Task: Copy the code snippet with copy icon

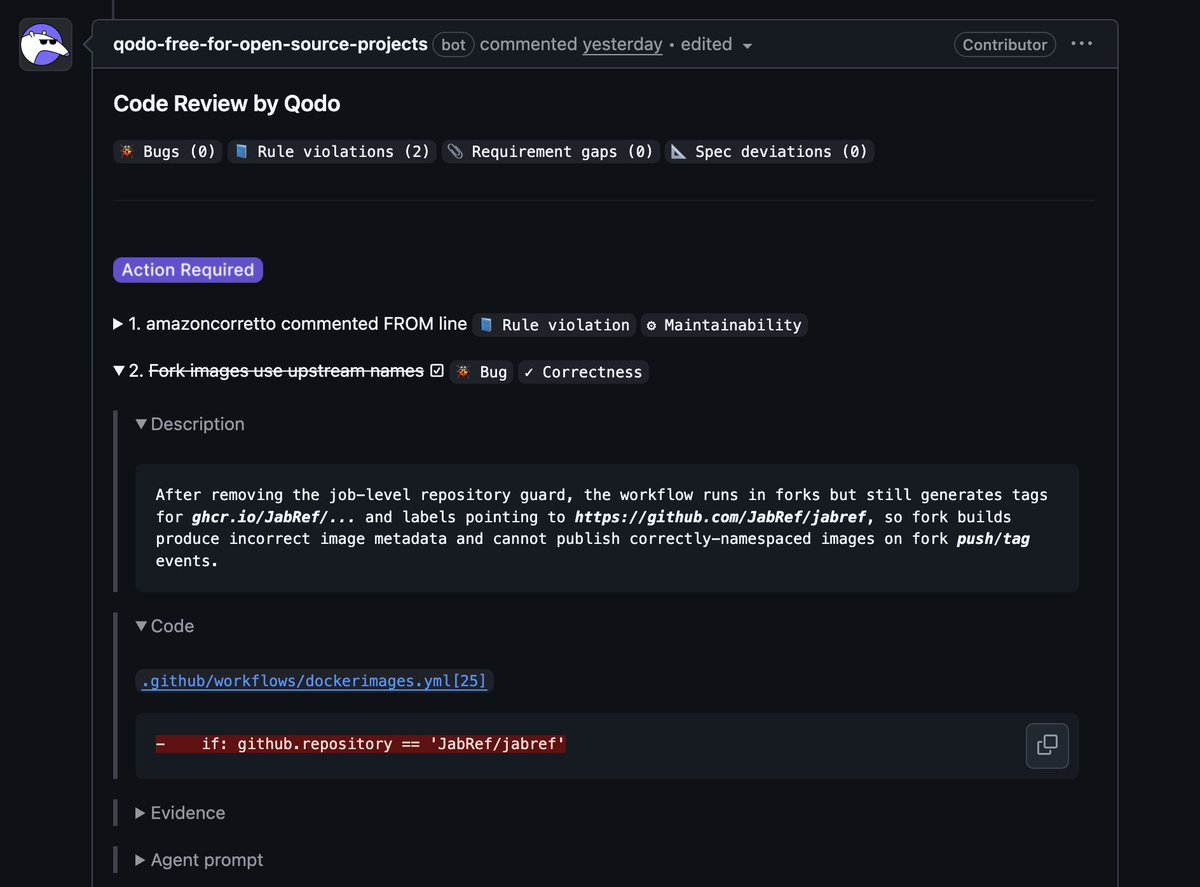Action: click(x=1047, y=746)
